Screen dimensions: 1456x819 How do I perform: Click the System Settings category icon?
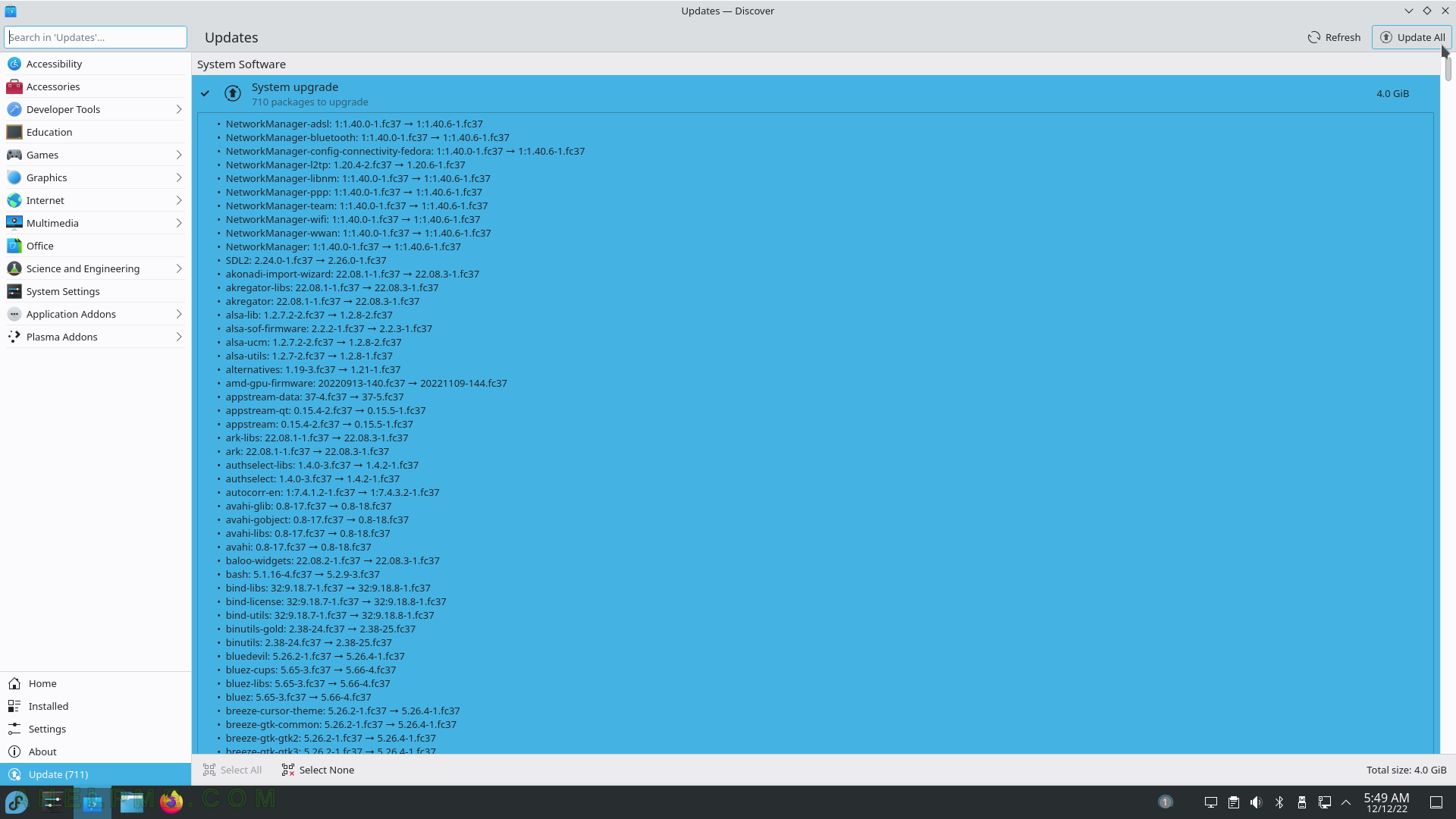(14, 291)
